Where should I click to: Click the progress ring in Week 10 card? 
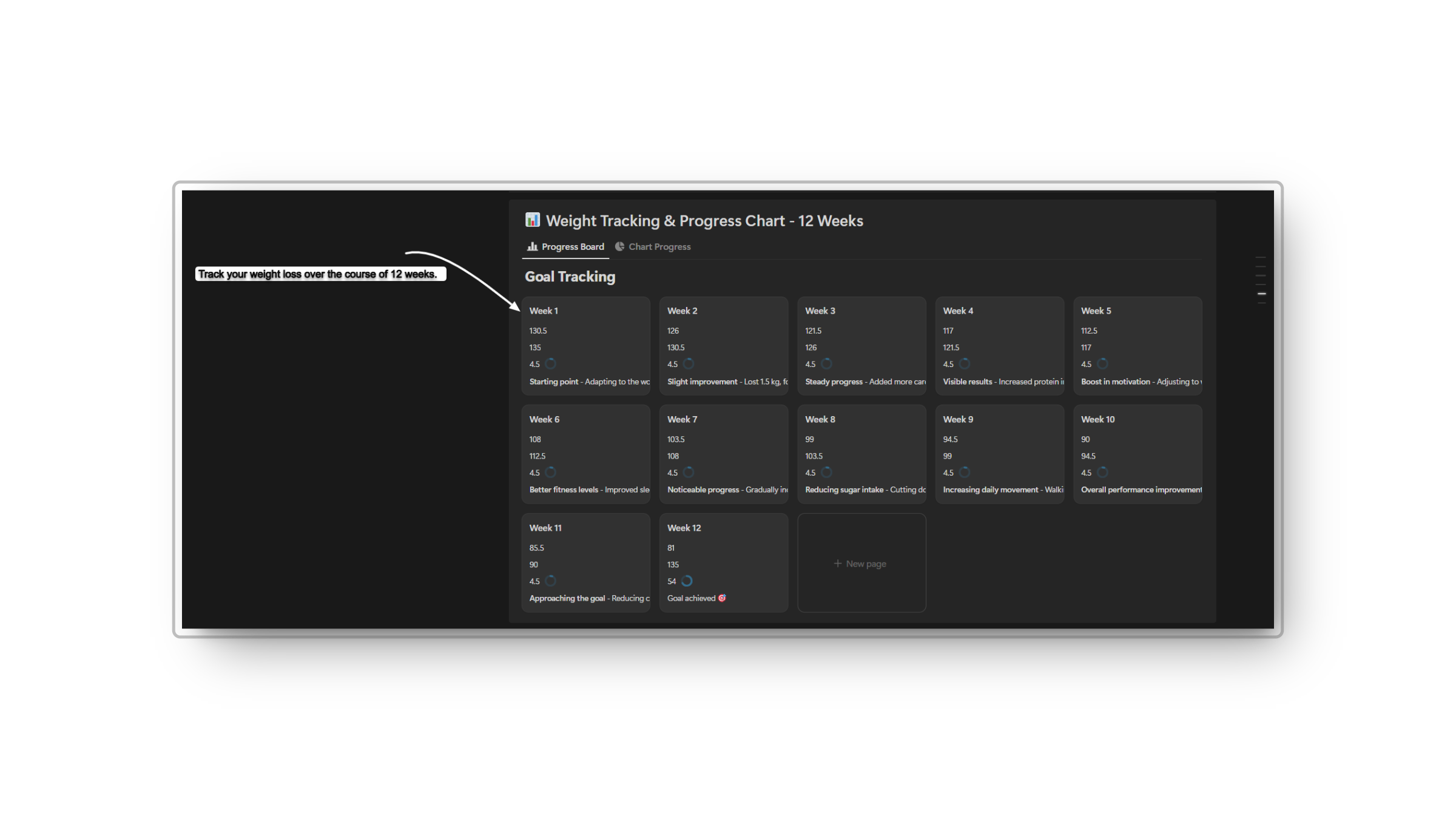click(1102, 473)
